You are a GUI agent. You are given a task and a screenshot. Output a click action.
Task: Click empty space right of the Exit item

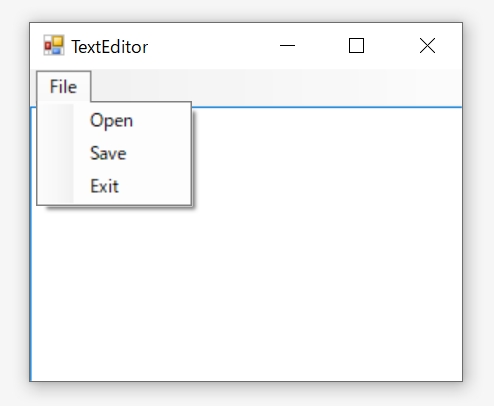click(x=157, y=186)
